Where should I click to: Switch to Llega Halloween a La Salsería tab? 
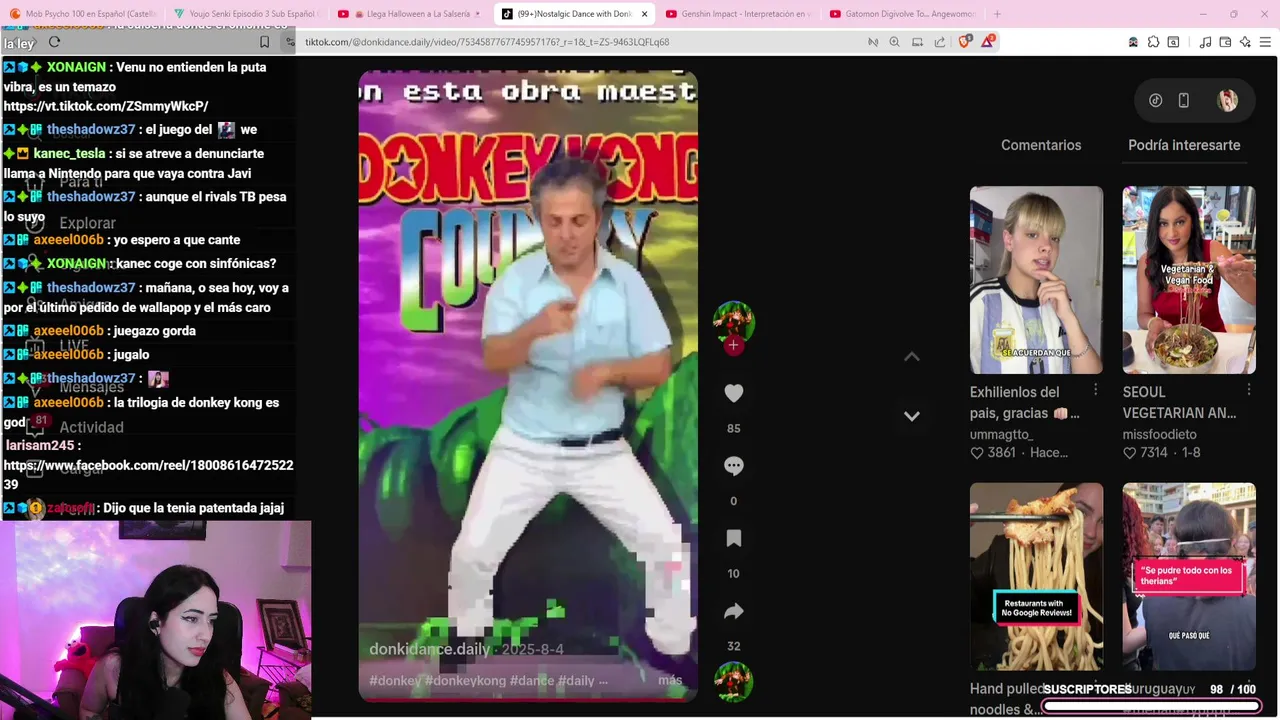point(410,14)
